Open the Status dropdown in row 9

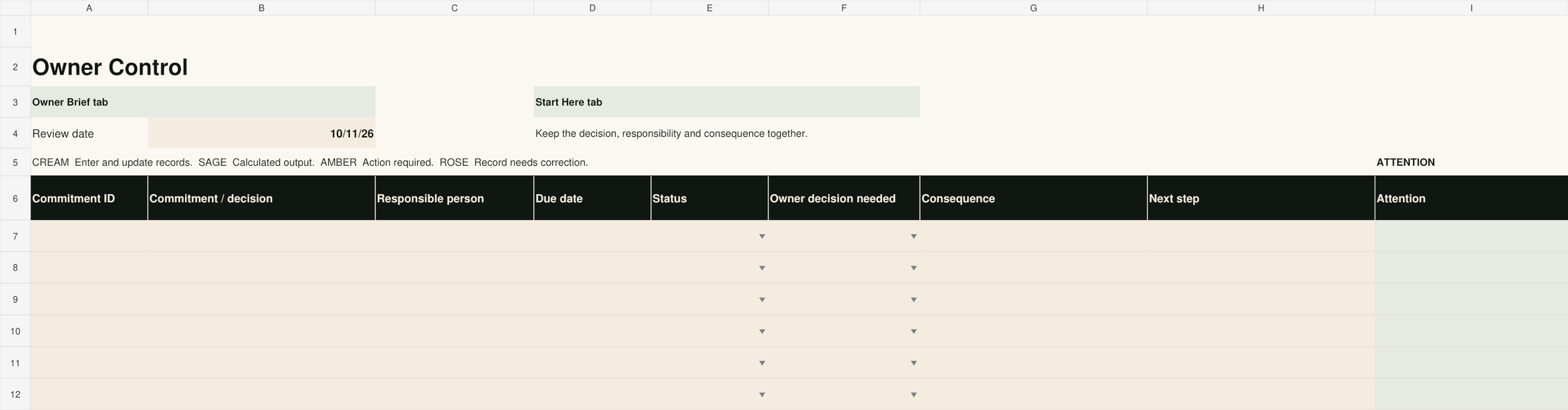coord(761,299)
